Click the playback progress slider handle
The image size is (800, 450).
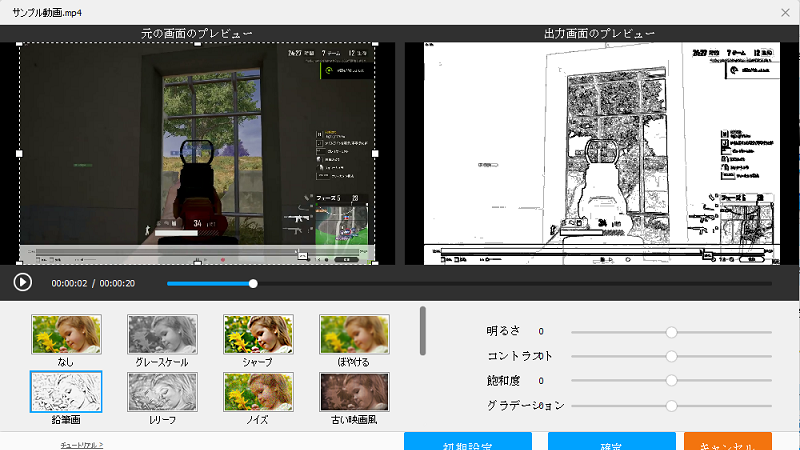tap(253, 283)
